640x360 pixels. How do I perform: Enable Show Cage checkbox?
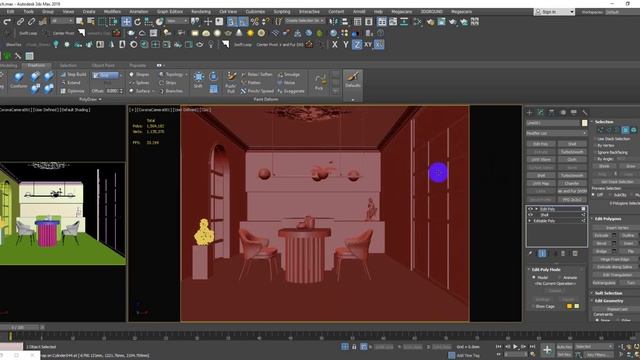(533, 306)
